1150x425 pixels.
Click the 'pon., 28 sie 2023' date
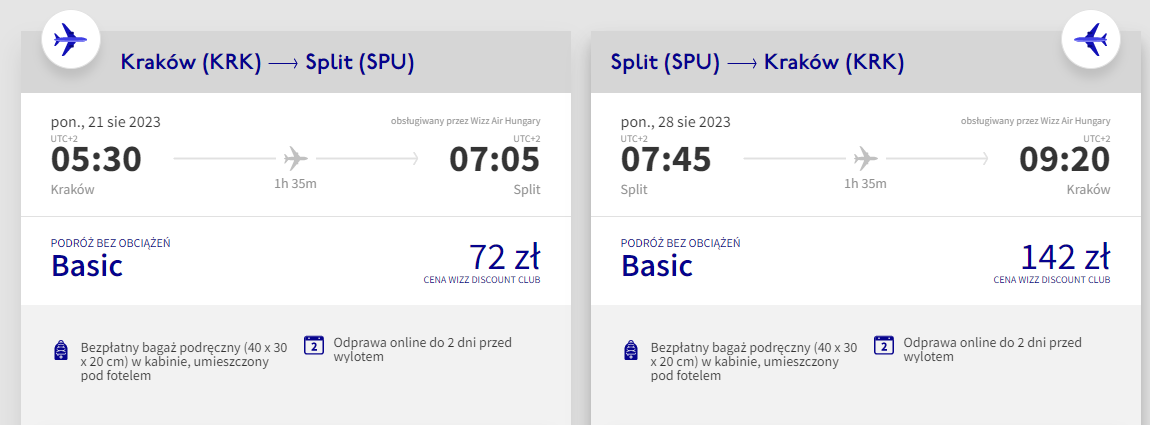tap(675, 122)
